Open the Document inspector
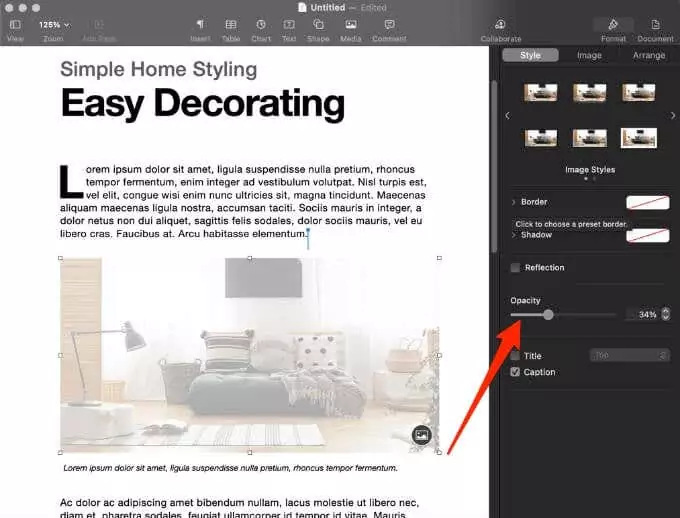Screen dimensions: 680x518 point(655,24)
